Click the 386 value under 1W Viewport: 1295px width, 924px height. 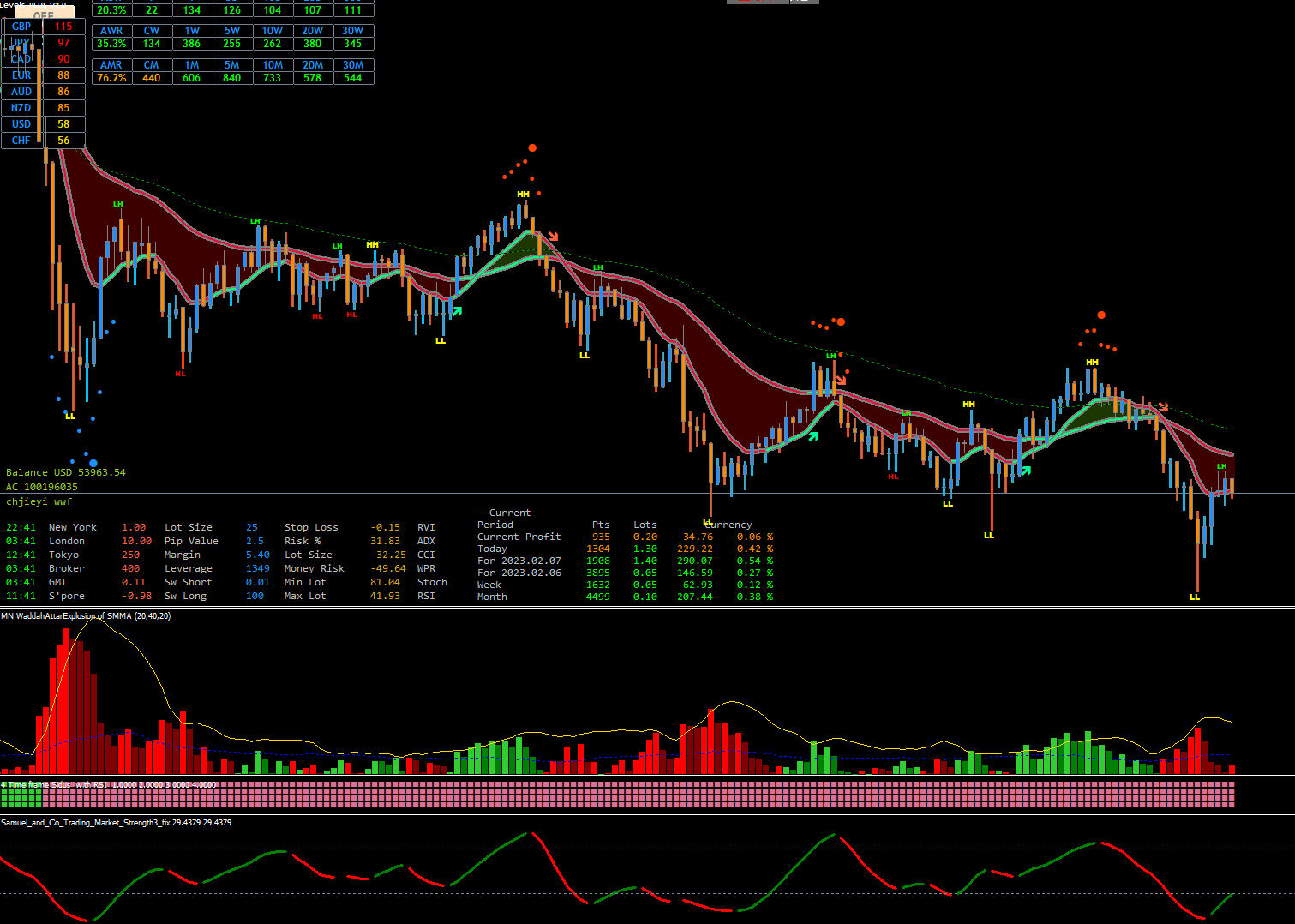192,44
